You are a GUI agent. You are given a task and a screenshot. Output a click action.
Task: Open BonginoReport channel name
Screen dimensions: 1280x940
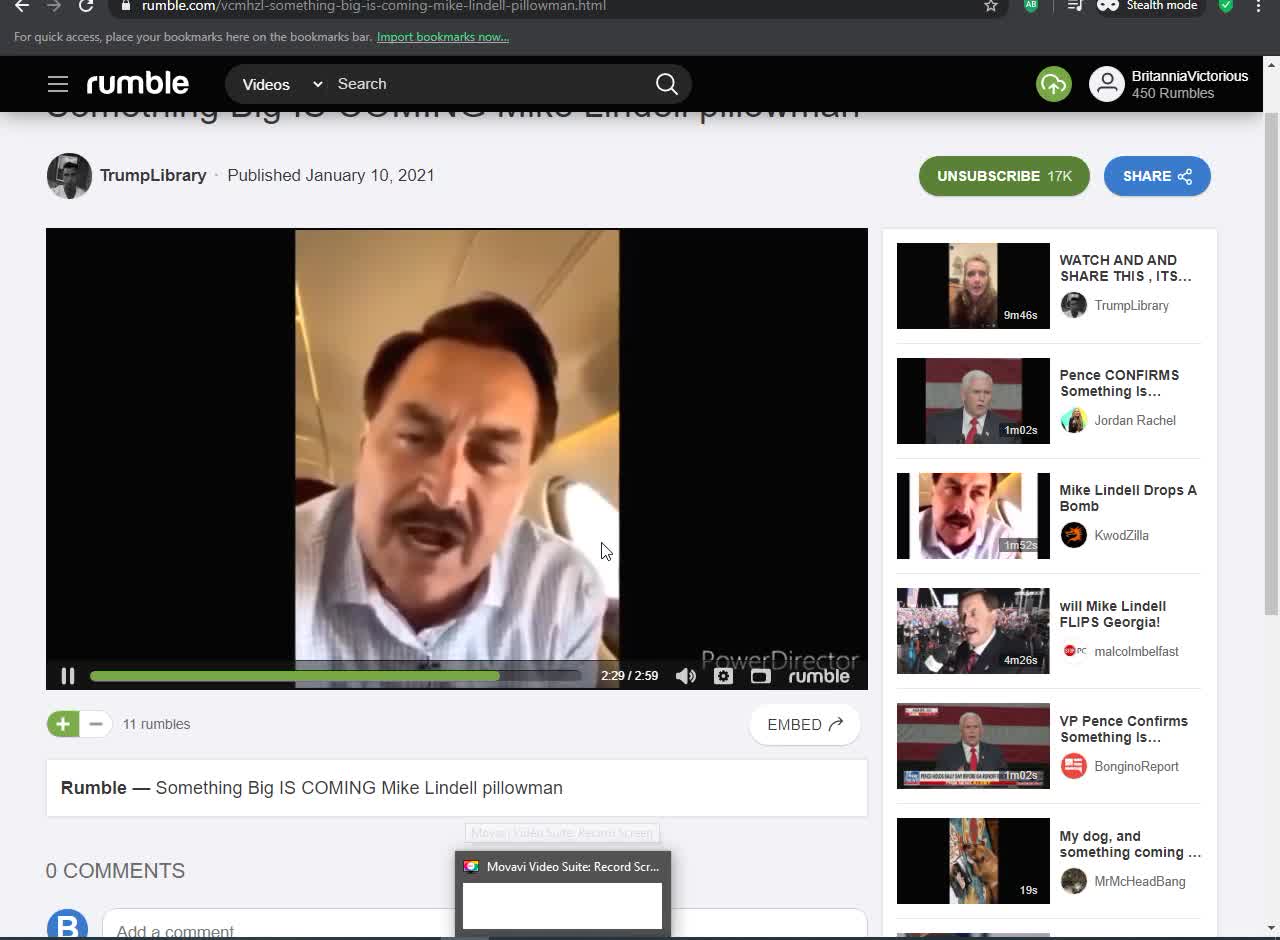tap(1137, 766)
